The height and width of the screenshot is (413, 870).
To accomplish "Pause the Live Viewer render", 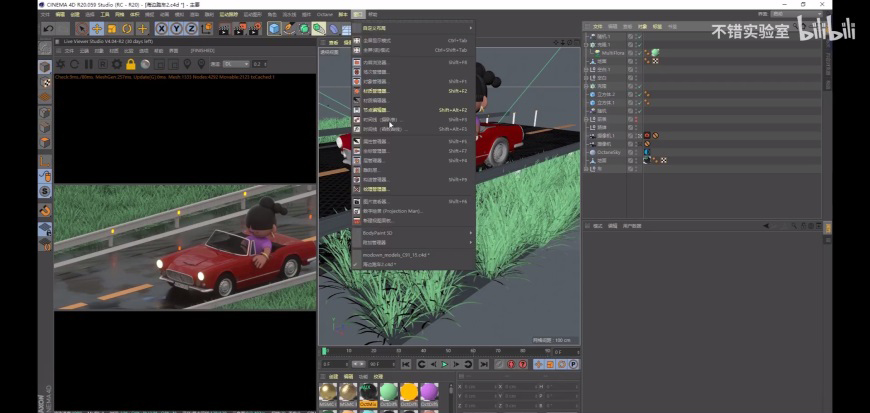I will (88, 64).
